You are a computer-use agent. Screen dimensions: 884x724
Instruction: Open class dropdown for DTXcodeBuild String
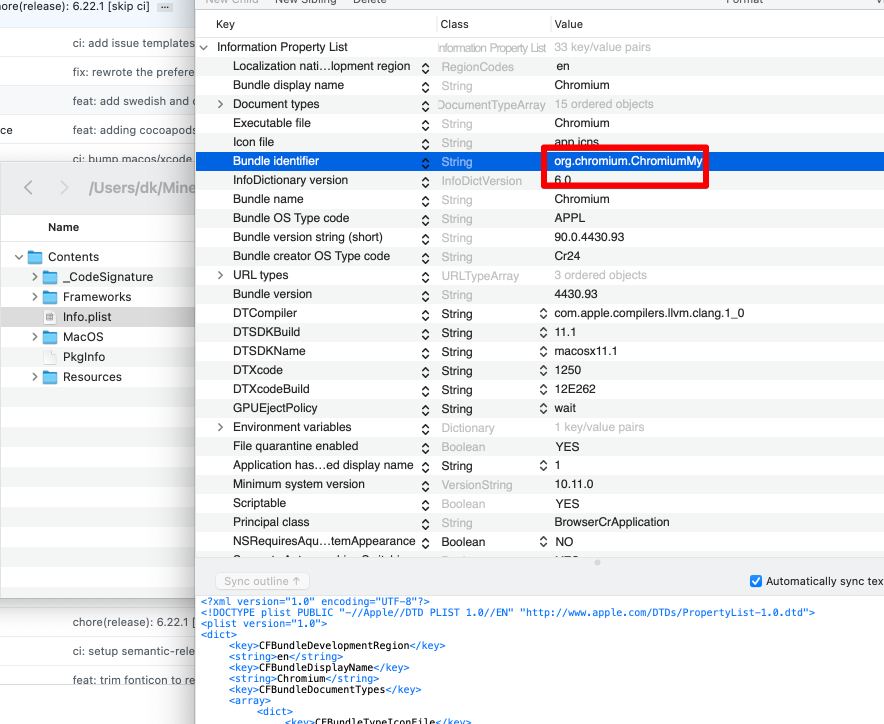(543, 390)
